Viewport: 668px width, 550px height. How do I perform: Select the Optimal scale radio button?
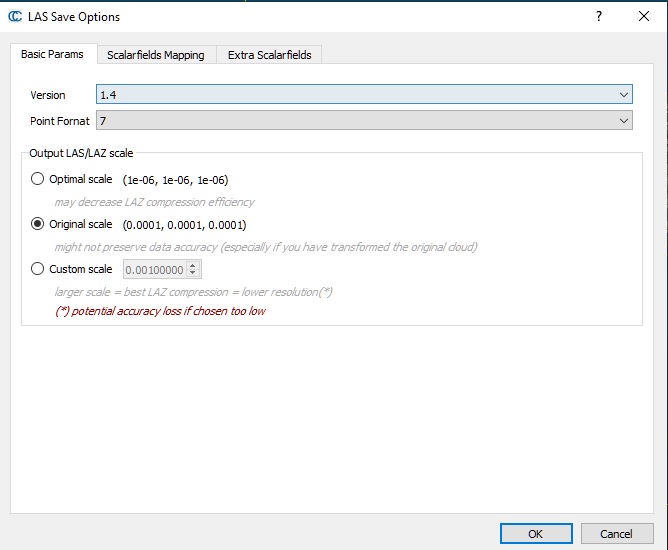38,180
